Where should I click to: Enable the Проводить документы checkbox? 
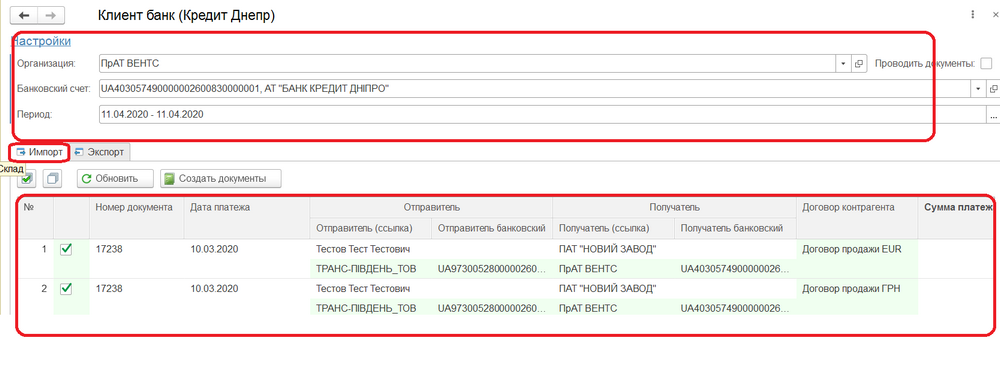click(x=986, y=63)
